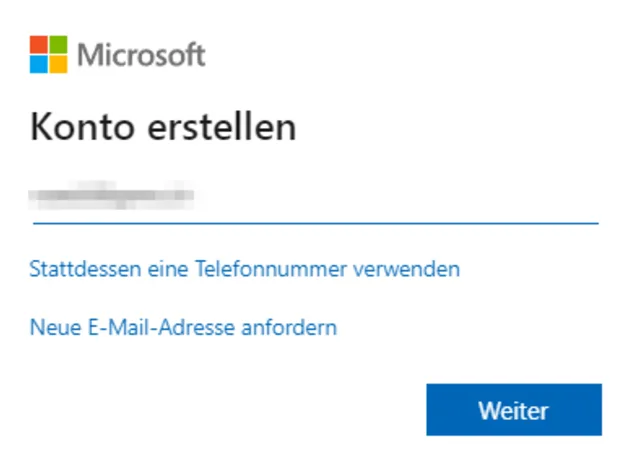Click the word "E-Mail-Adresse" in the second link
The image size is (640, 465).
[x=158, y=327]
